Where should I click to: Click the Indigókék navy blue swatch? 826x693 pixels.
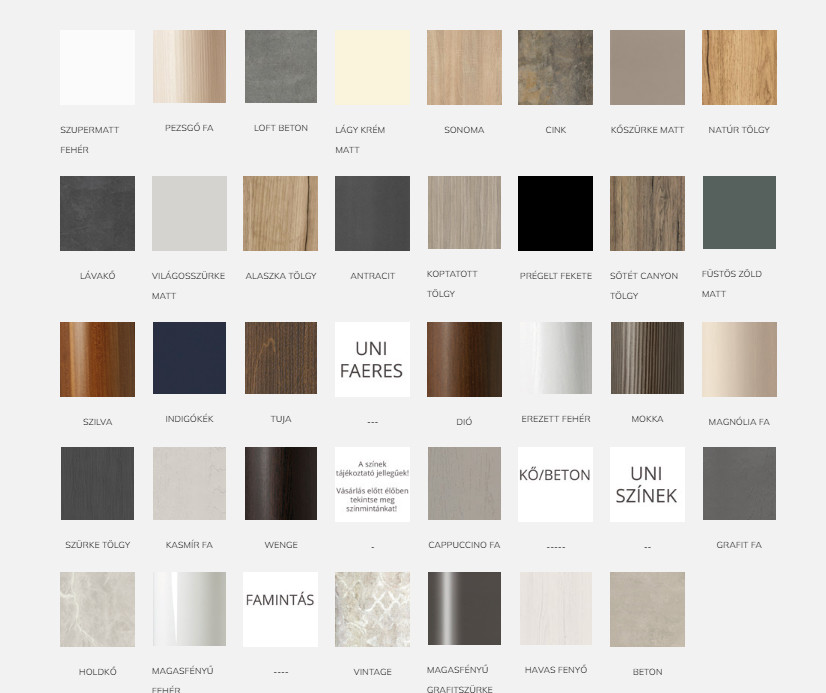click(x=189, y=359)
